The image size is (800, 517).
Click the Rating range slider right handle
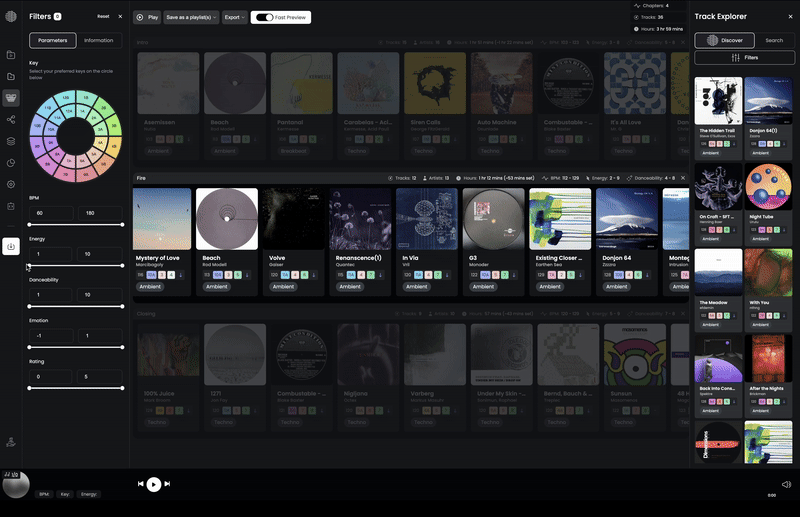pyautogui.click(x=122, y=388)
